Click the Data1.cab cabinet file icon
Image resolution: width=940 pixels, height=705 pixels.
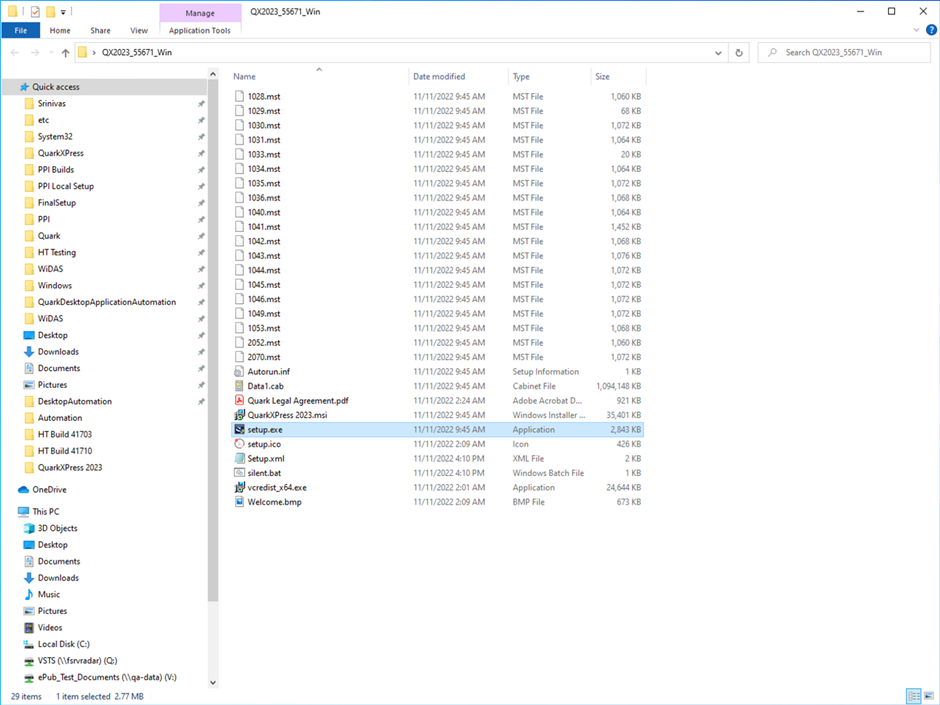[239, 386]
